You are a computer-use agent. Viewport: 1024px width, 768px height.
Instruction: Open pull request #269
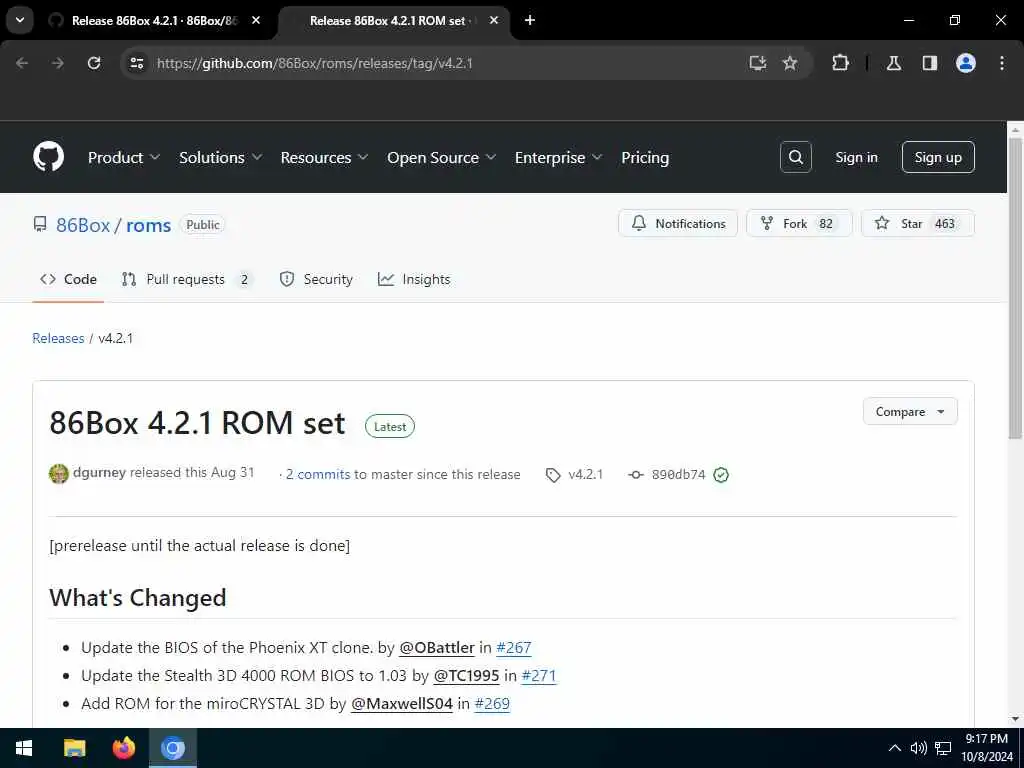tap(492, 704)
